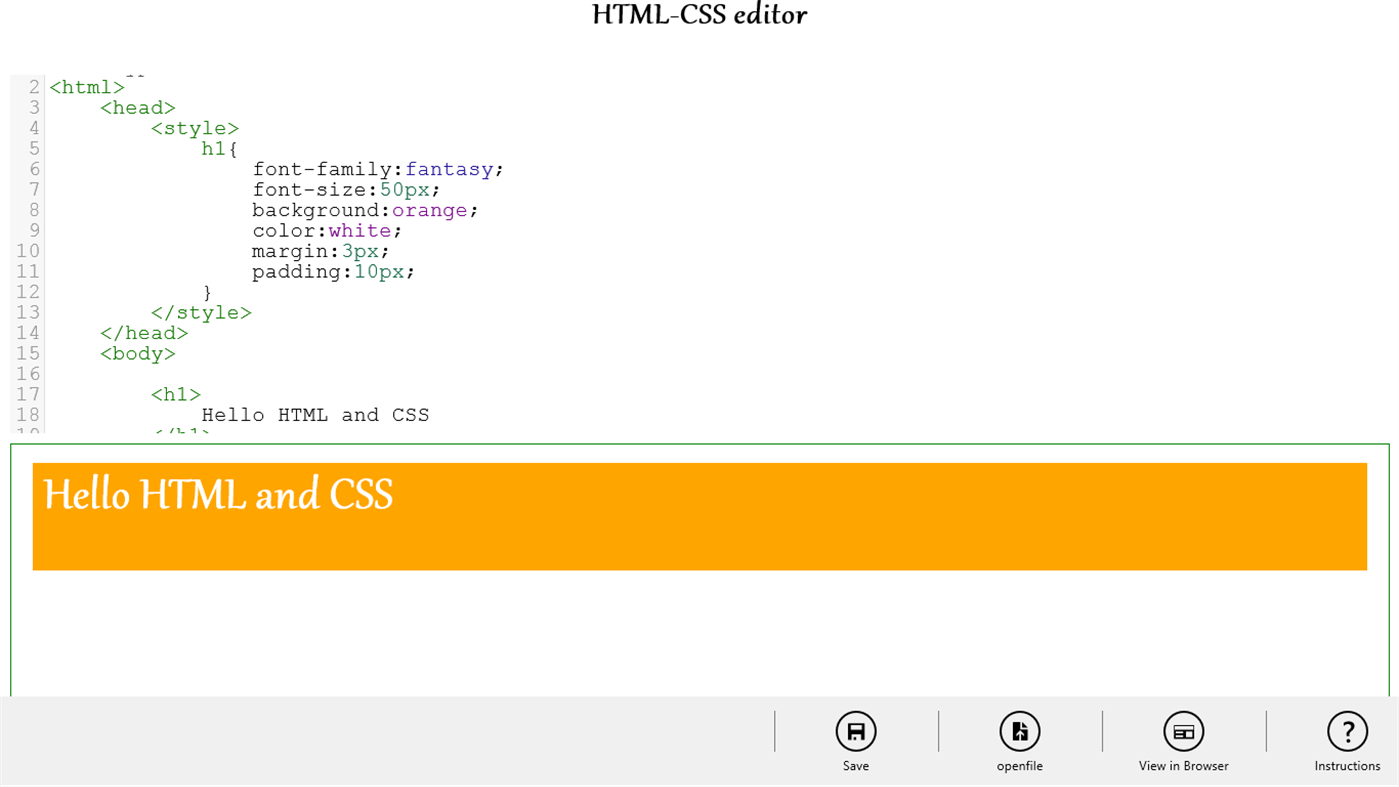Click the opening <style> tag

tap(195, 129)
